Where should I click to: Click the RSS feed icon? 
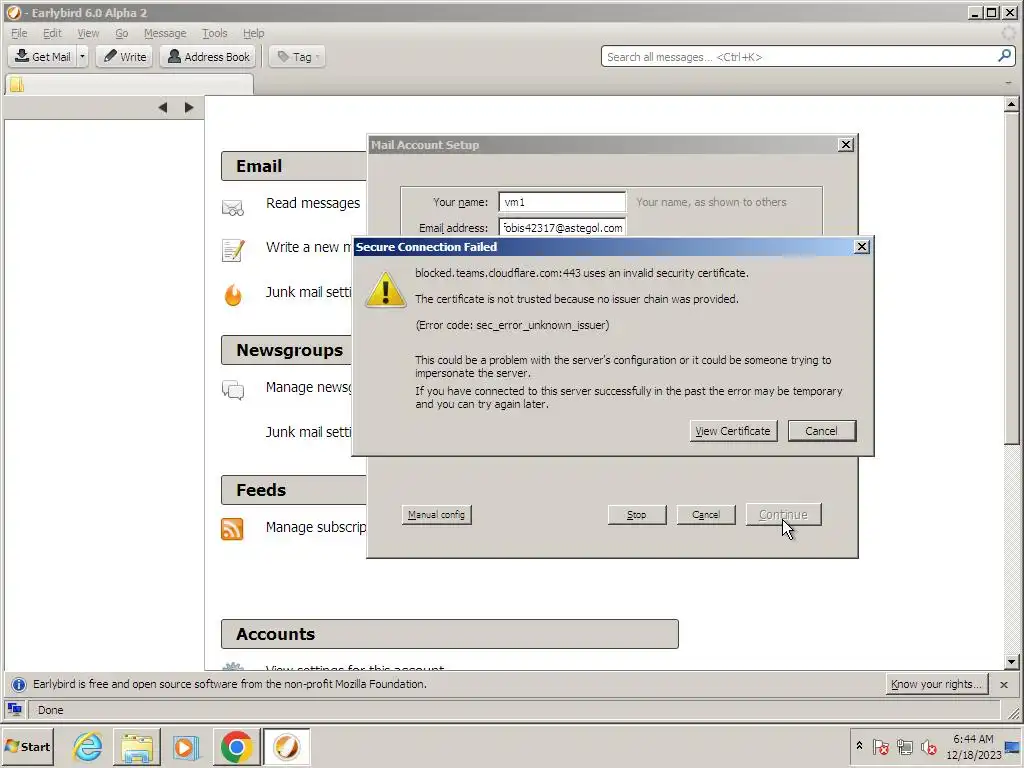(232, 529)
